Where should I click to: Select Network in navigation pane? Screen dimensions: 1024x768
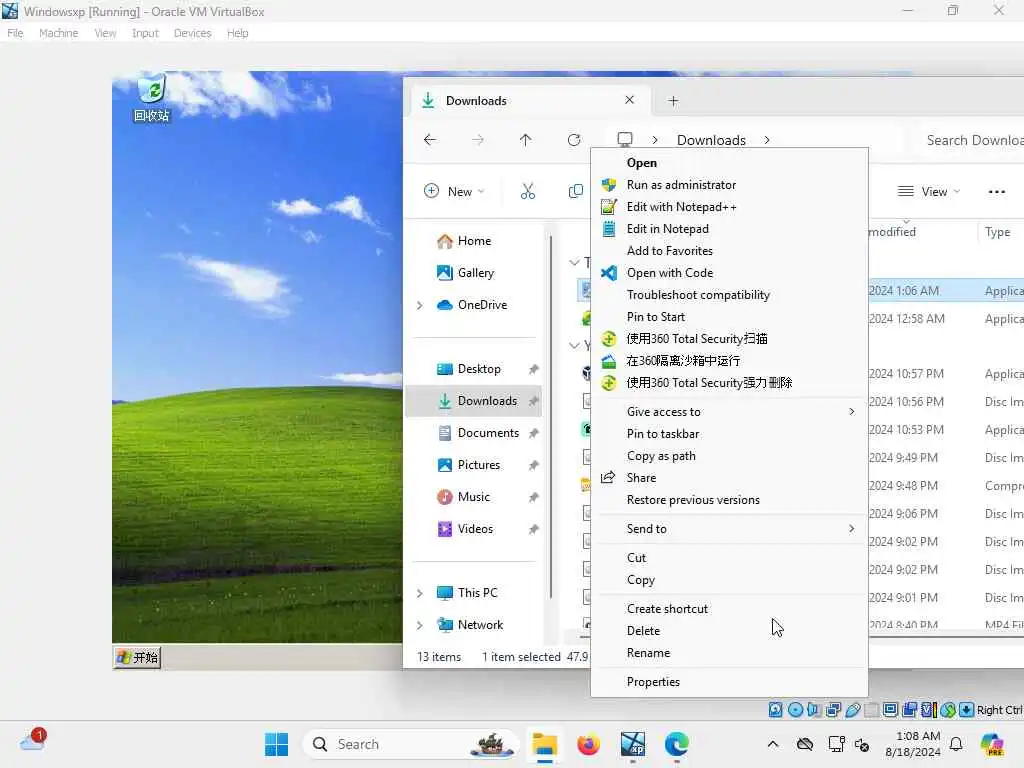[x=480, y=625]
